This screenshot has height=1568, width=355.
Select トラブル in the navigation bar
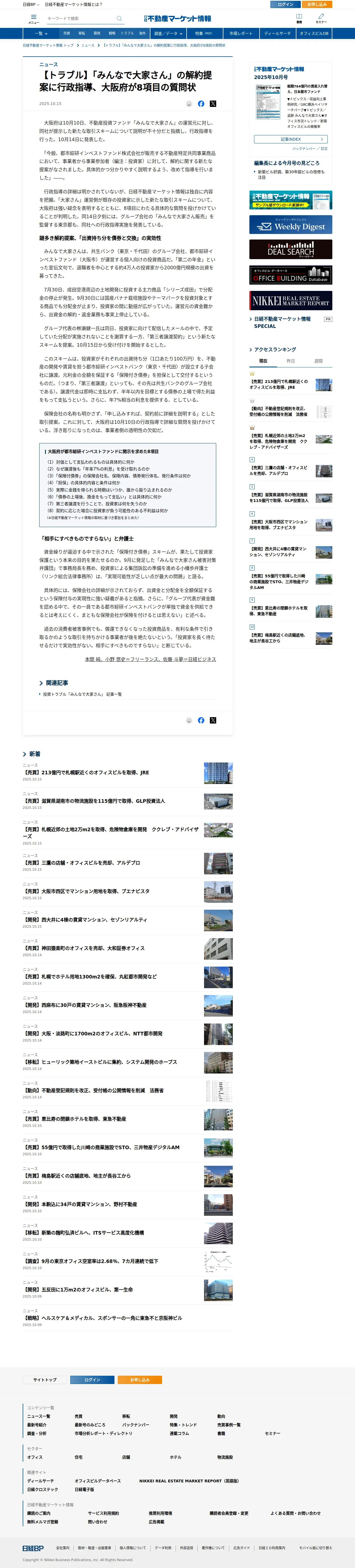coord(127,33)
